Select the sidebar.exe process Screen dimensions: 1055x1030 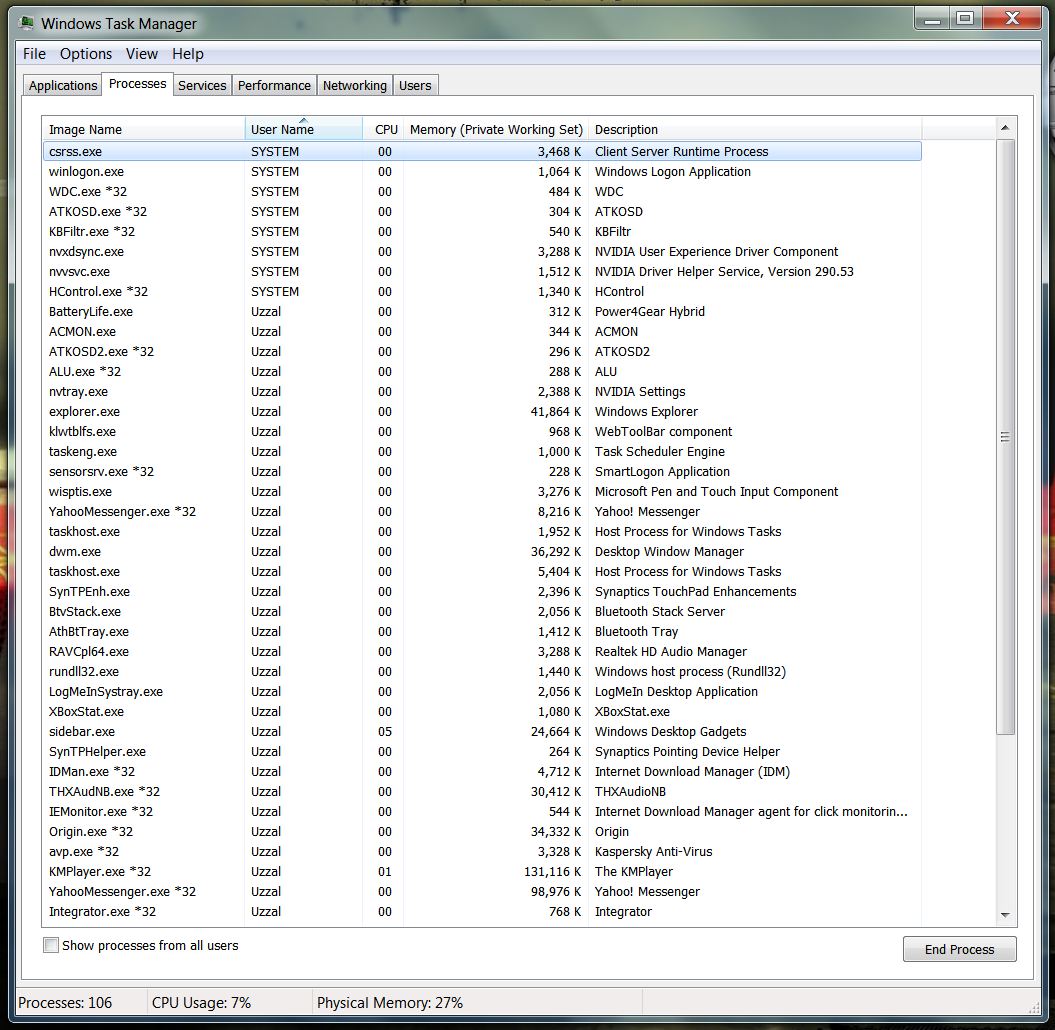[x=482, y=731]
